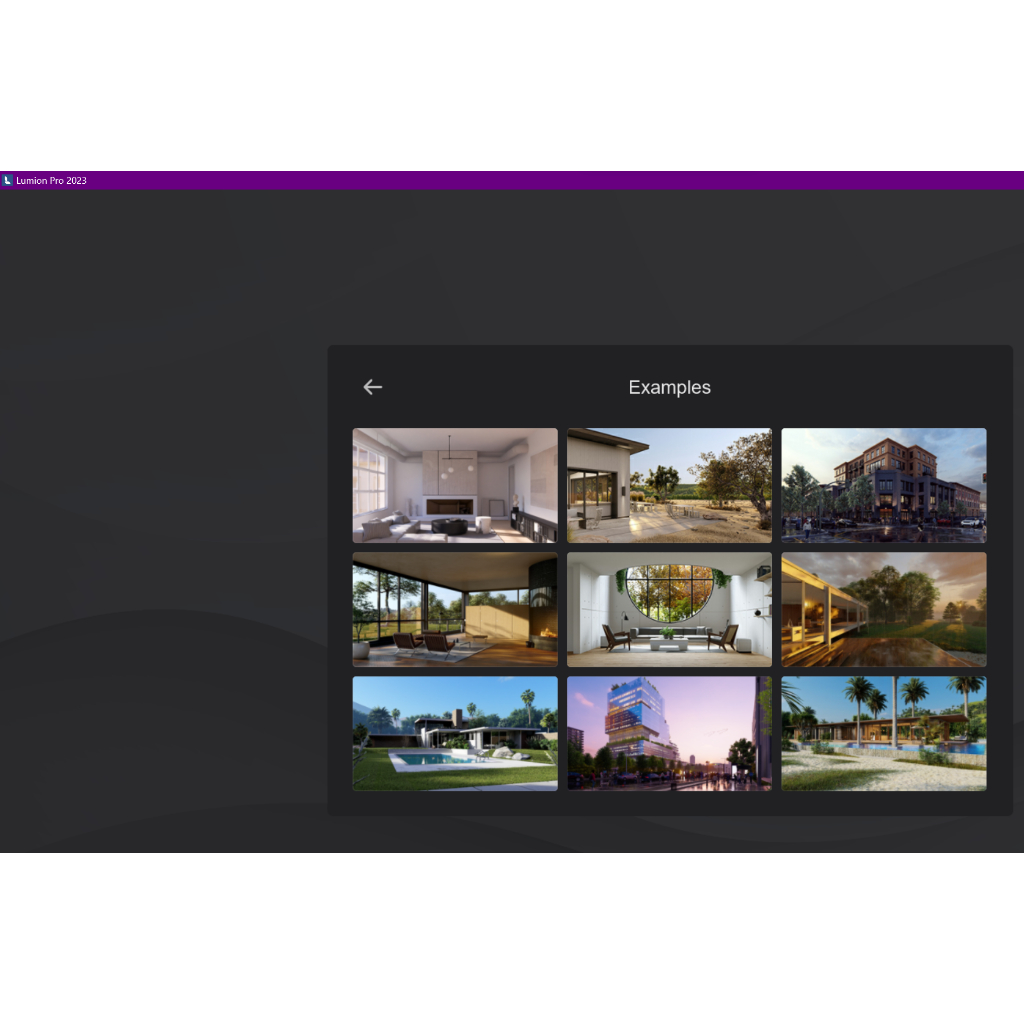This screenshot has height=1024, width=1024.
Task: Click the Examples panel heading
Action: click(669, 387)
